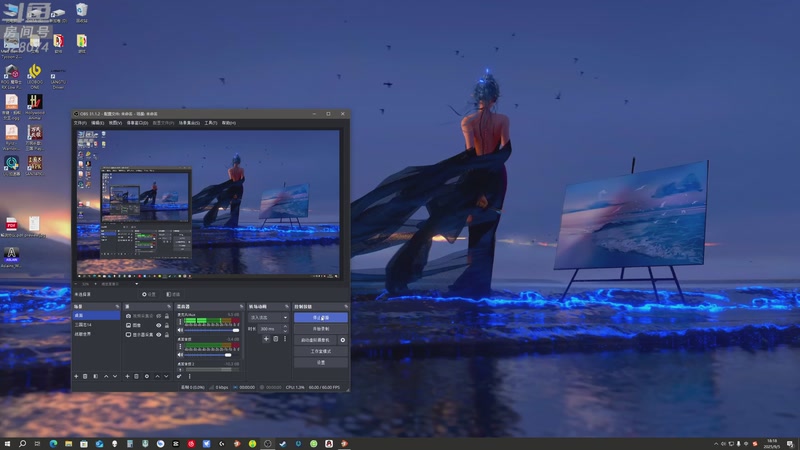This screenshot has height=450, width=800.
Task: Open the virtual camera settings gear
Action: click(343, 340)
